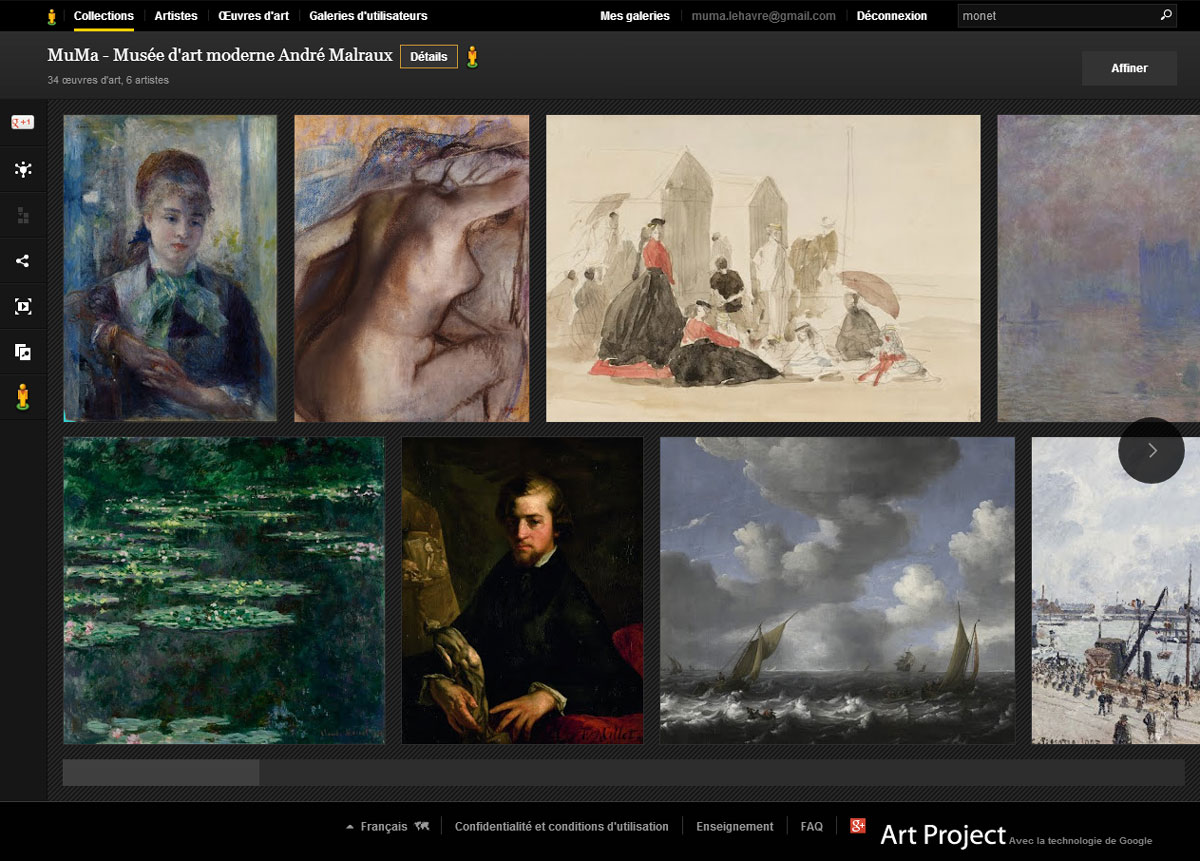Click the Art Project logo
Screen dimensions: 1200x861
943,834
